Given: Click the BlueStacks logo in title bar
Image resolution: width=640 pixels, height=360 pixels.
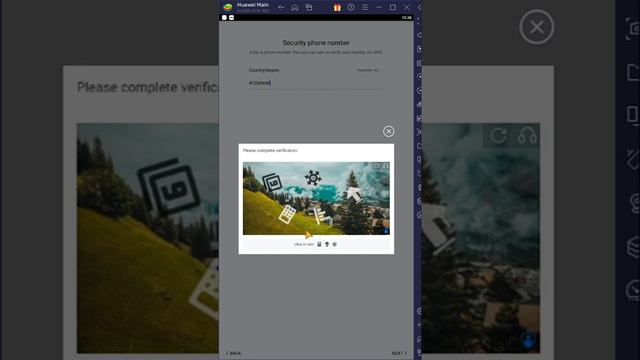Looking at the screenshot, I should [227, 7].
